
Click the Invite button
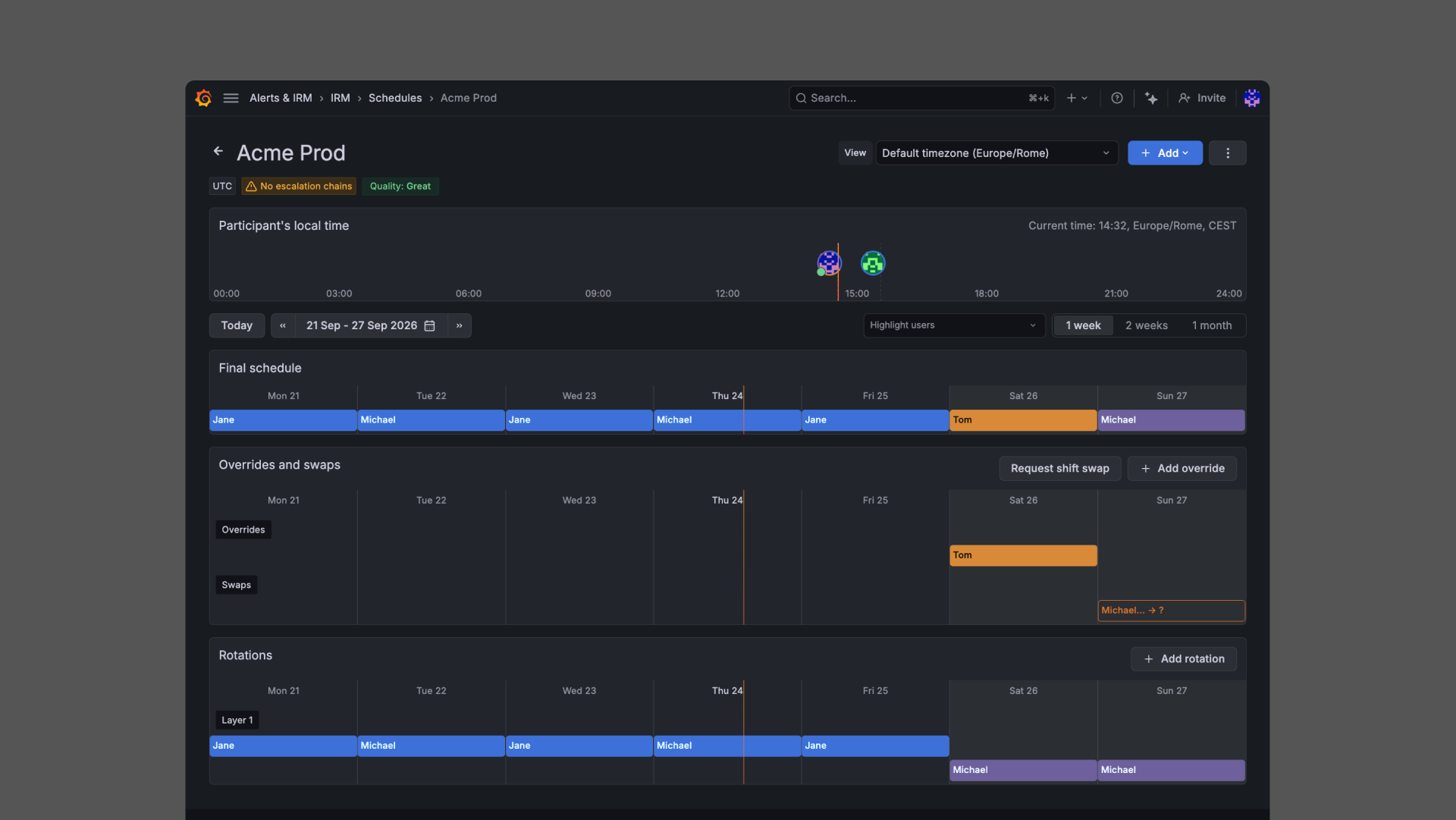[x=1202, y=98]
